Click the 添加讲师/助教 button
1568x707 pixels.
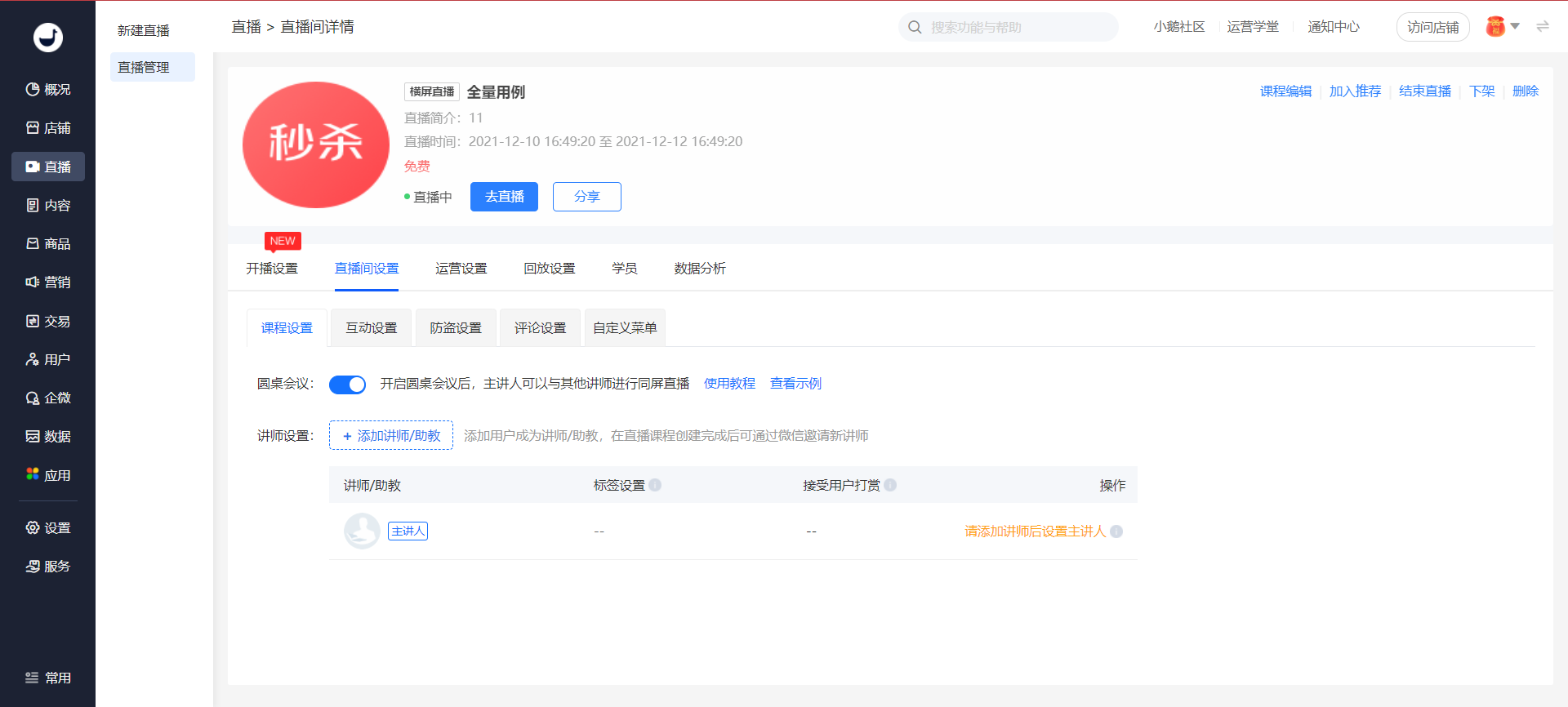pos(391,436)
